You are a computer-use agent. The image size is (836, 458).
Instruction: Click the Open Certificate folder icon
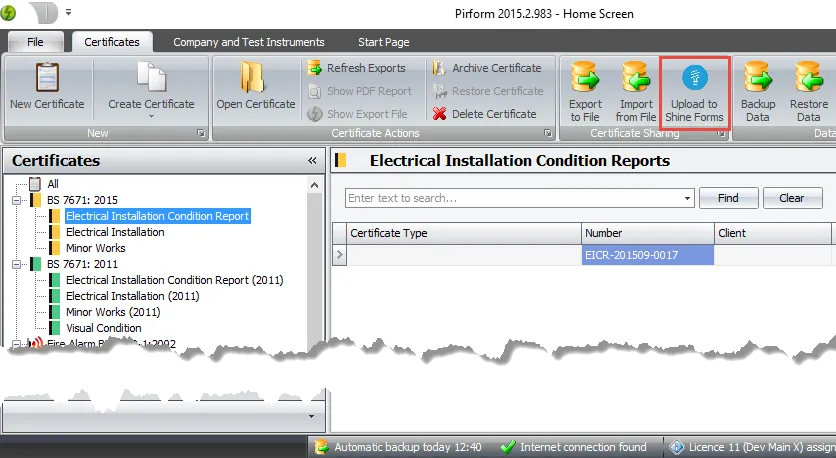click(252, 78)
